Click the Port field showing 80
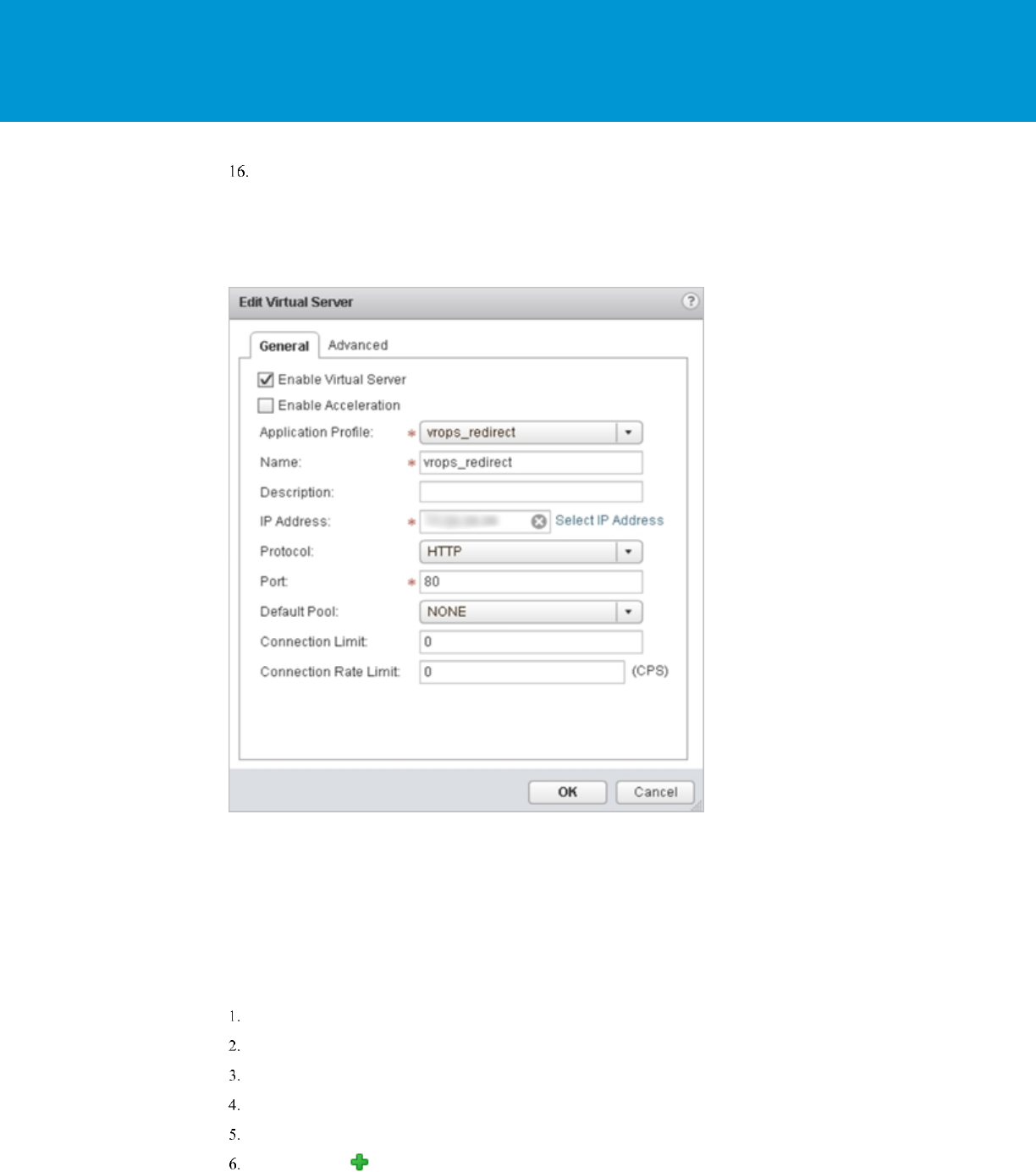The width and height of the screenshot is (1036, 1172). click(x=531, y=581)
